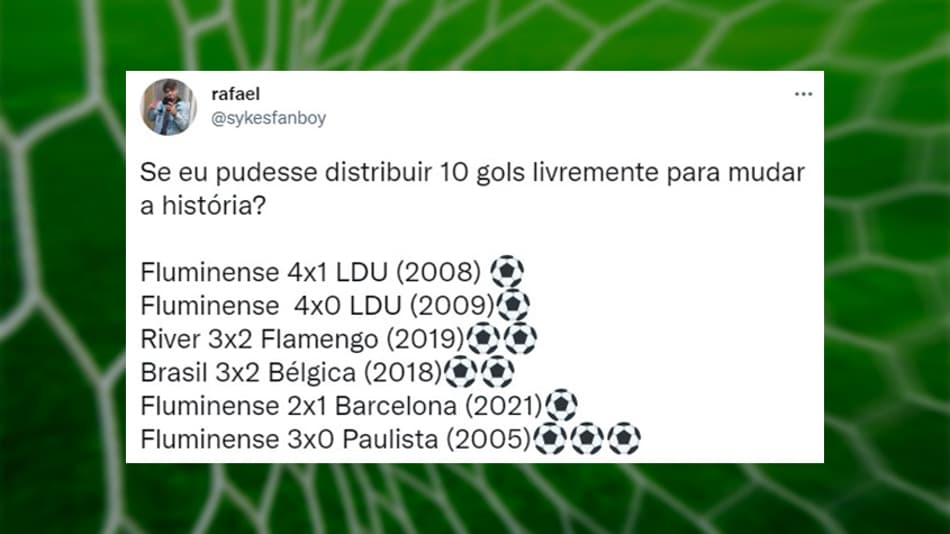This screenshot has width=950, height=534.
Task: Open the three-dot more options menu
Action: pyautogui.click(x=803, y=94)
